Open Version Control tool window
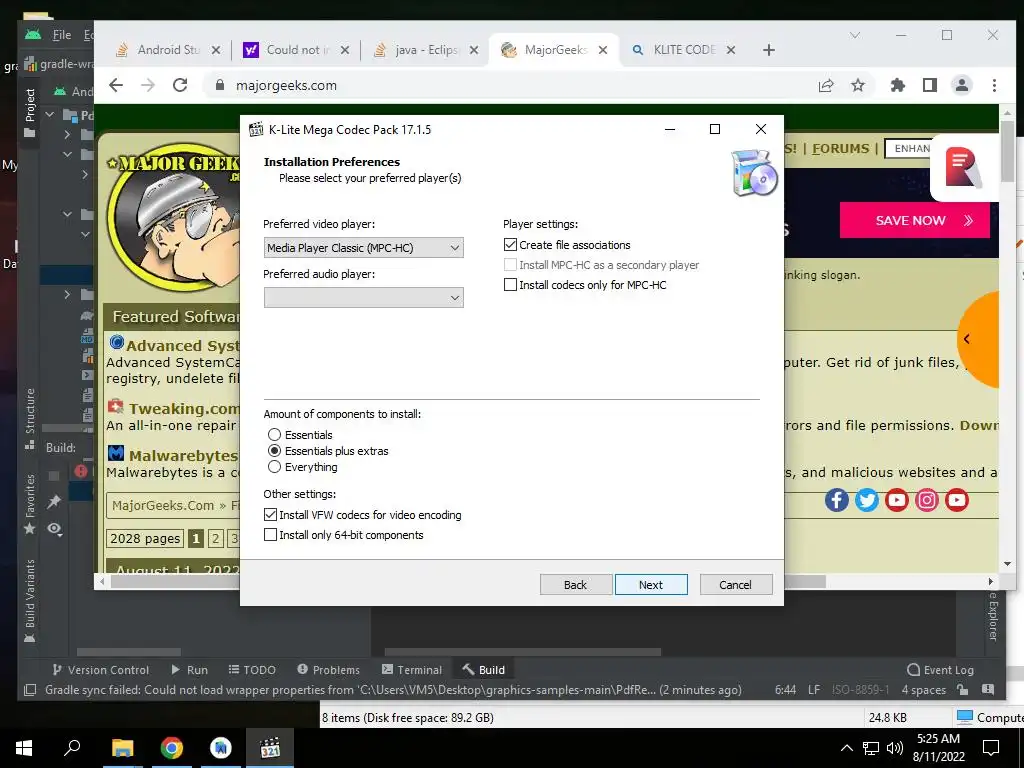 (101, 670)
